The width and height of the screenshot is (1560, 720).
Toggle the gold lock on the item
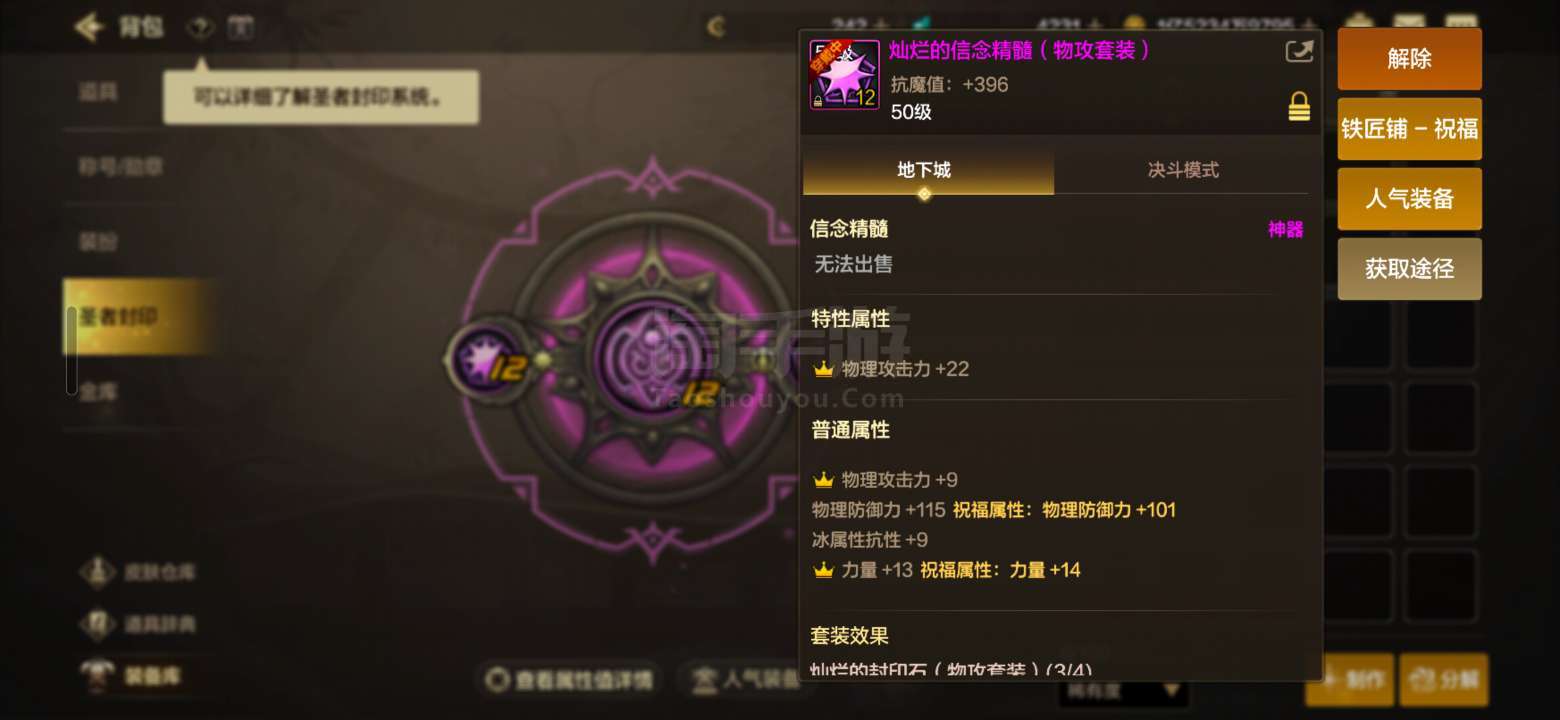1299,107
